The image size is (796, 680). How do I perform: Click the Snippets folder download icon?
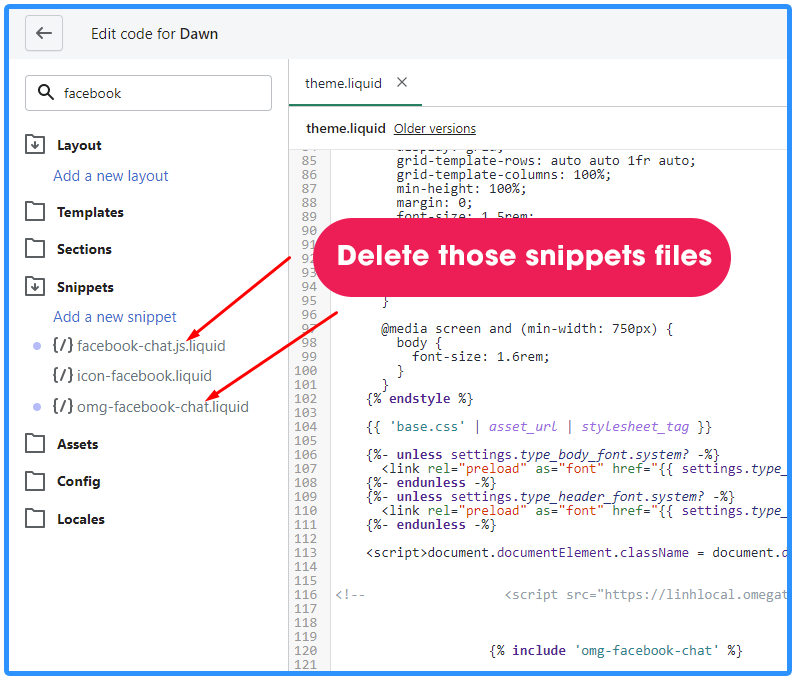(35, 287)
